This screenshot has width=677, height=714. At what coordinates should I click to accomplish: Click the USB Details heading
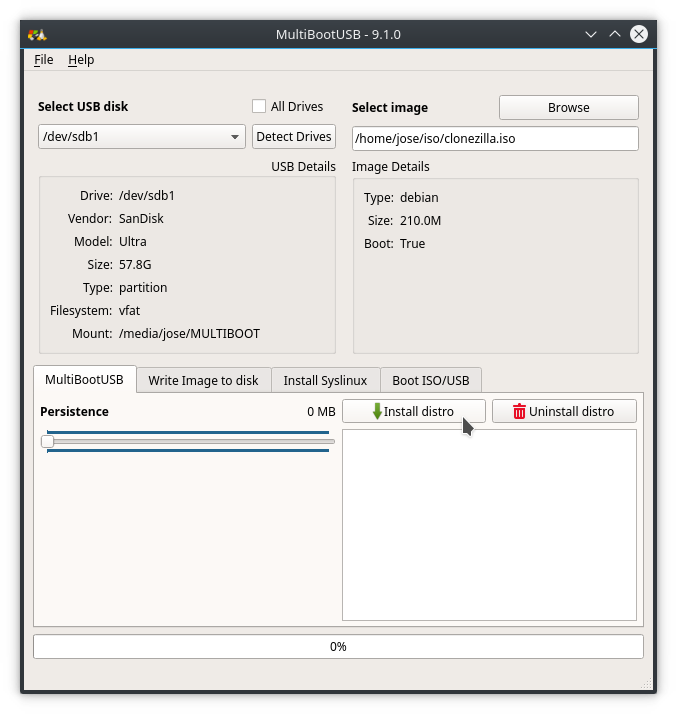304,167
